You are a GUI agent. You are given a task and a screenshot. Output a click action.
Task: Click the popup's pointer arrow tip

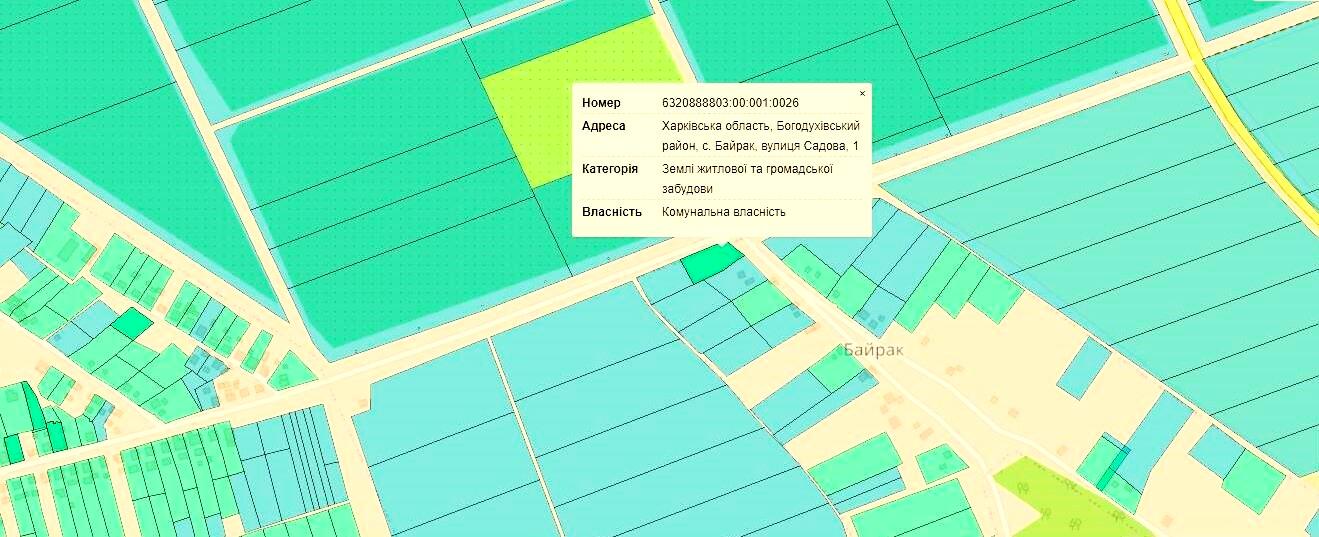coord(721,245)
